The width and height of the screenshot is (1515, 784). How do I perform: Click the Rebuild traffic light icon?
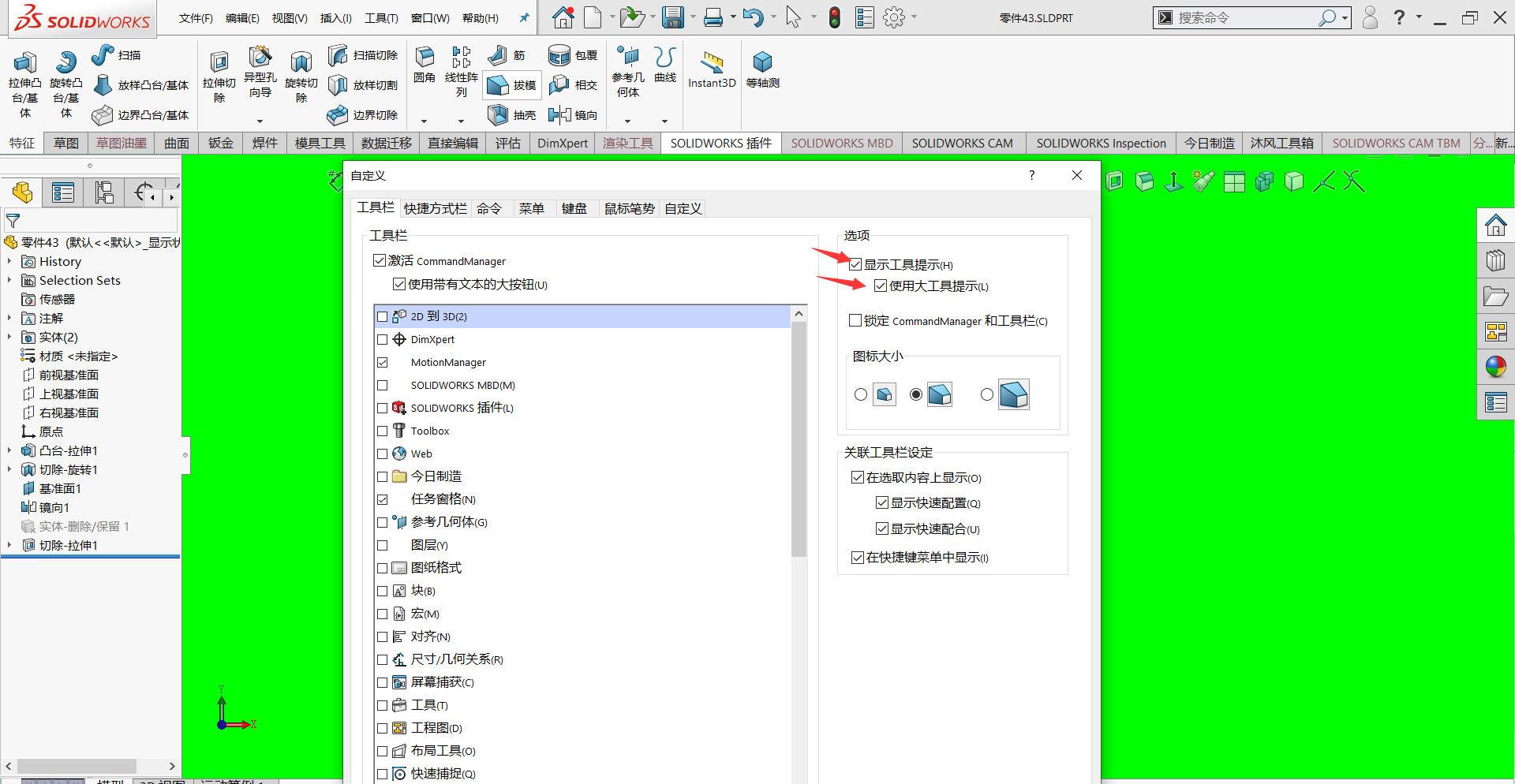pos(835,17)
